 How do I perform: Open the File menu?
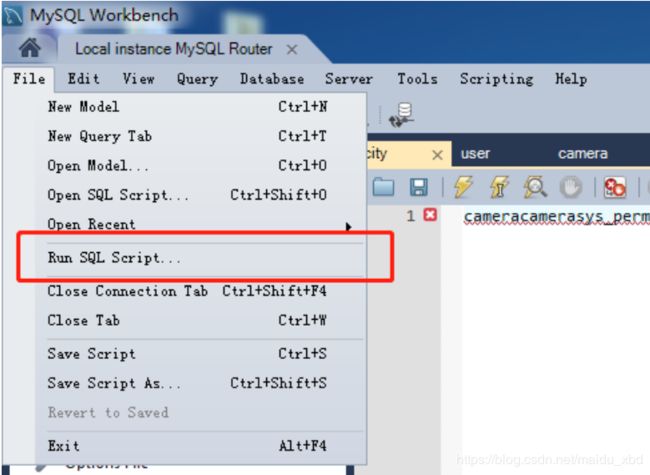29,79
